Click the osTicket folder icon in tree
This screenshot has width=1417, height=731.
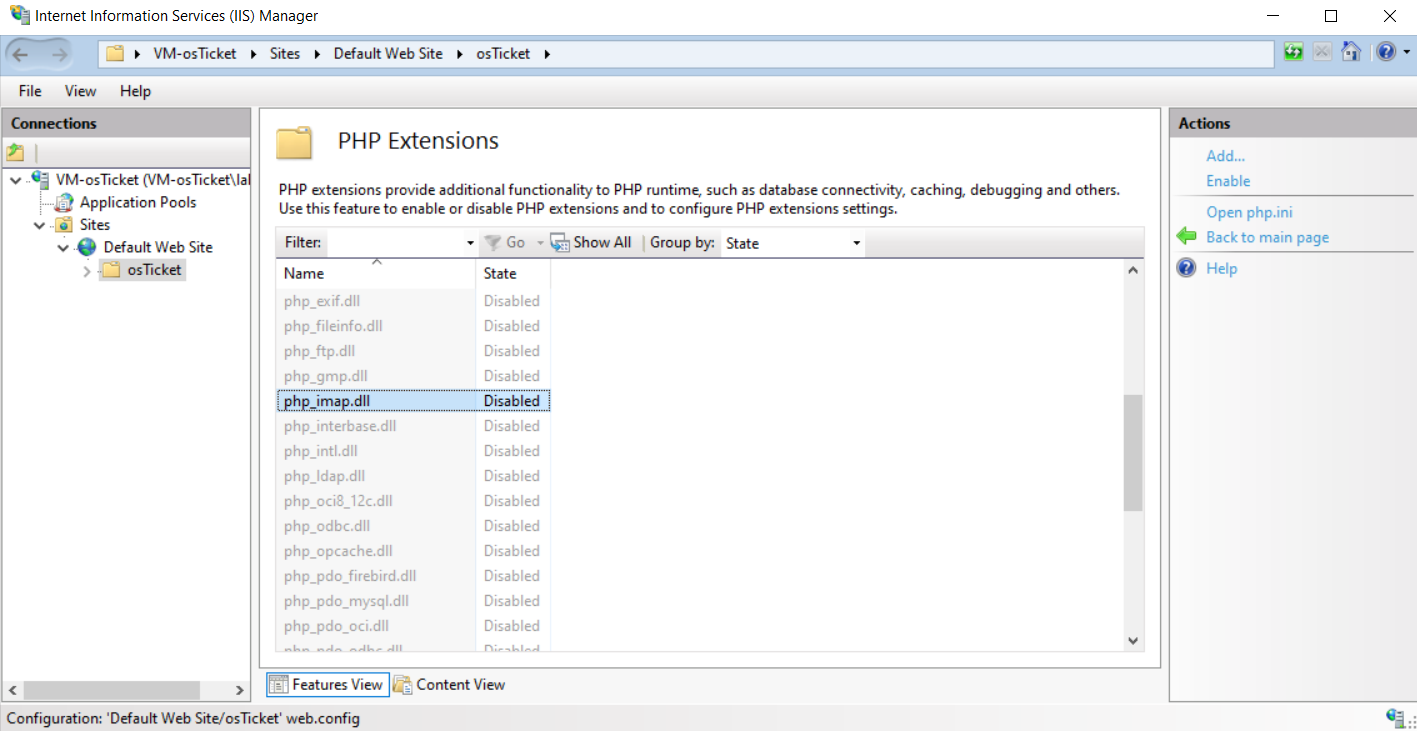click(110, 270)
